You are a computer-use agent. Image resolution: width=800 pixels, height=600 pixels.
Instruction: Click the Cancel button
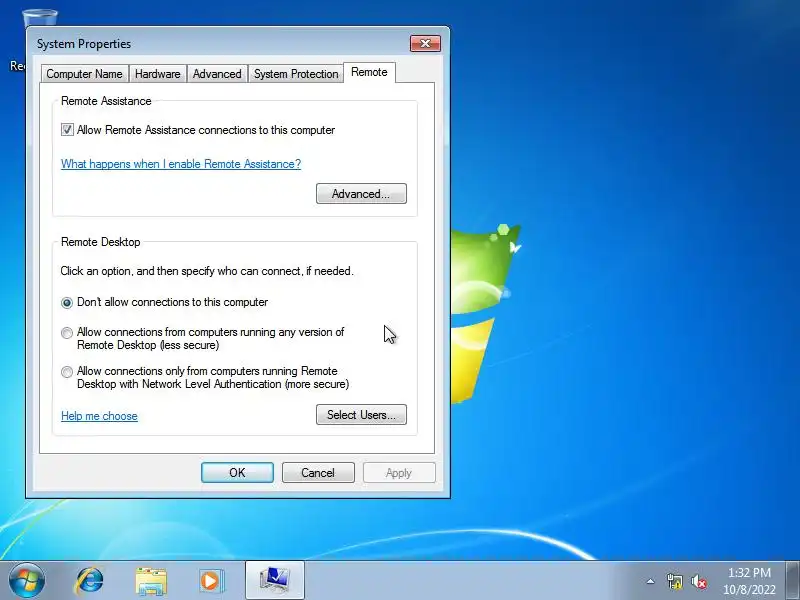(318, 473)
